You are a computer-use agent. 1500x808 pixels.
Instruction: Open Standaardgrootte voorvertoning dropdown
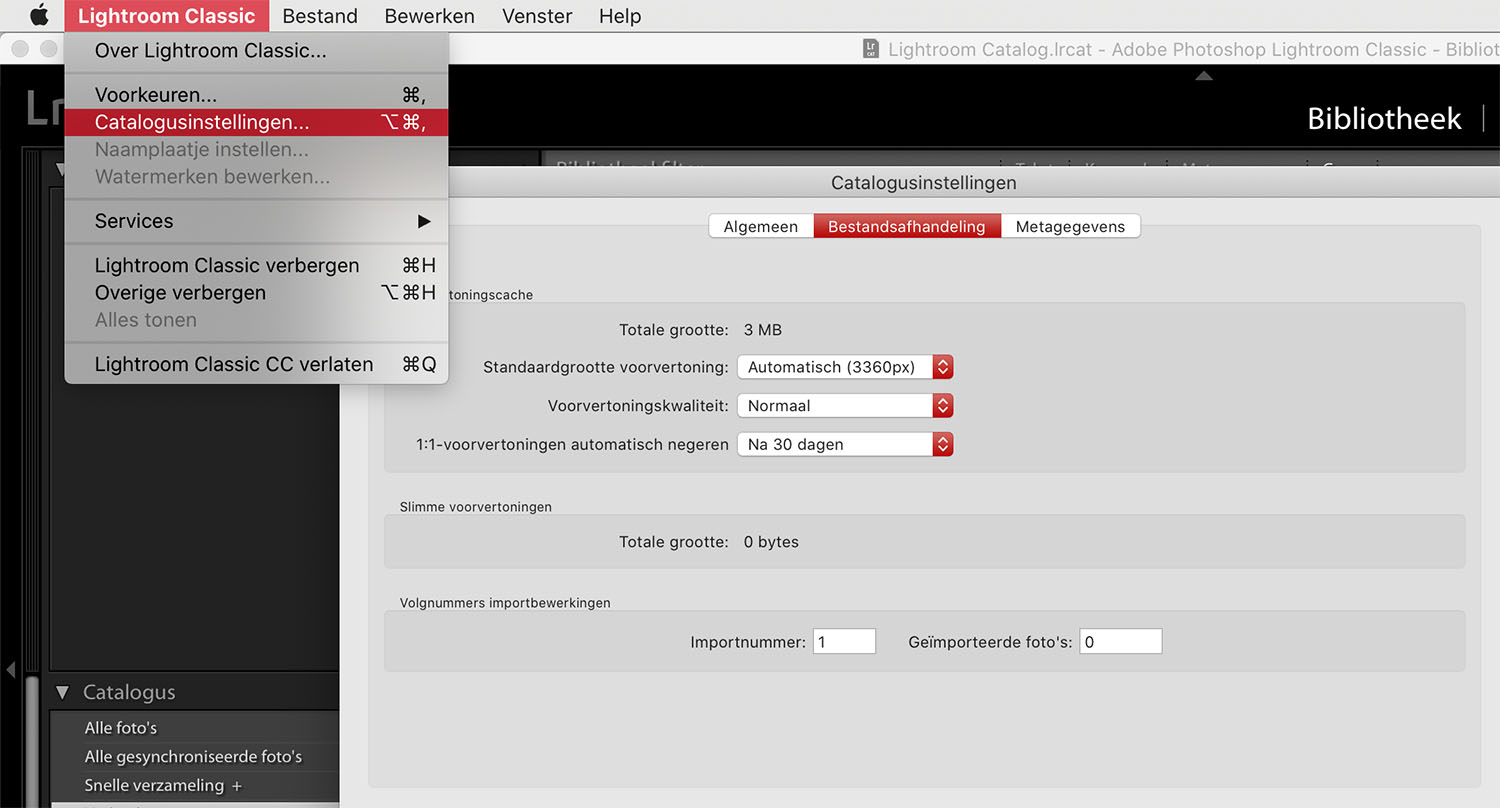[845, 367]
